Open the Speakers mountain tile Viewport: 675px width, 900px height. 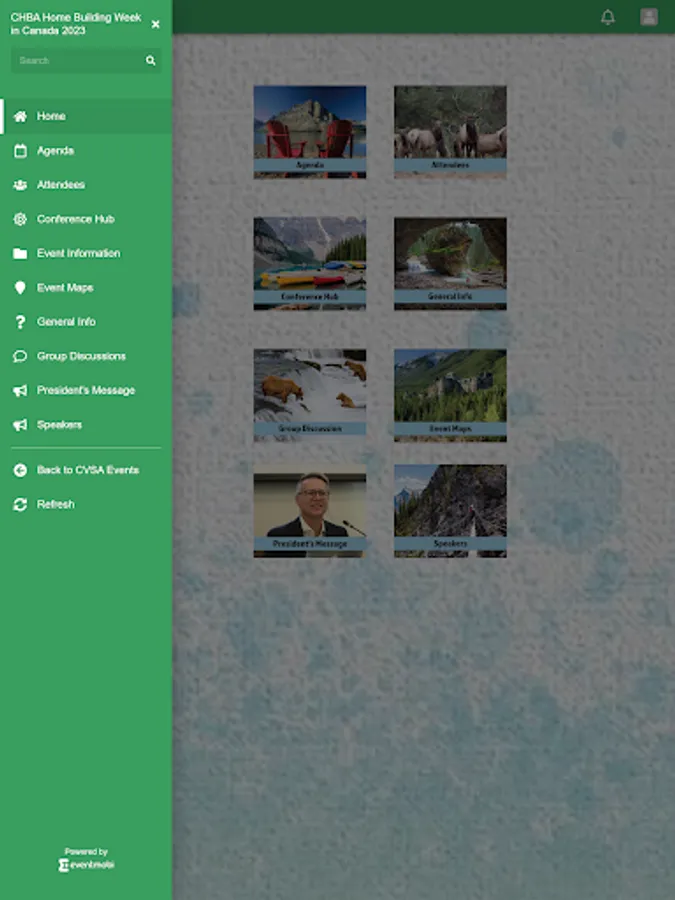[451, 511]
